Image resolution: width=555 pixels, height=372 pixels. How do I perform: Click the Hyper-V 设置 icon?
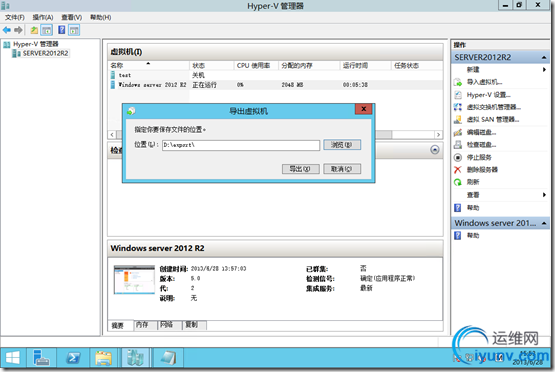point(458,95)
